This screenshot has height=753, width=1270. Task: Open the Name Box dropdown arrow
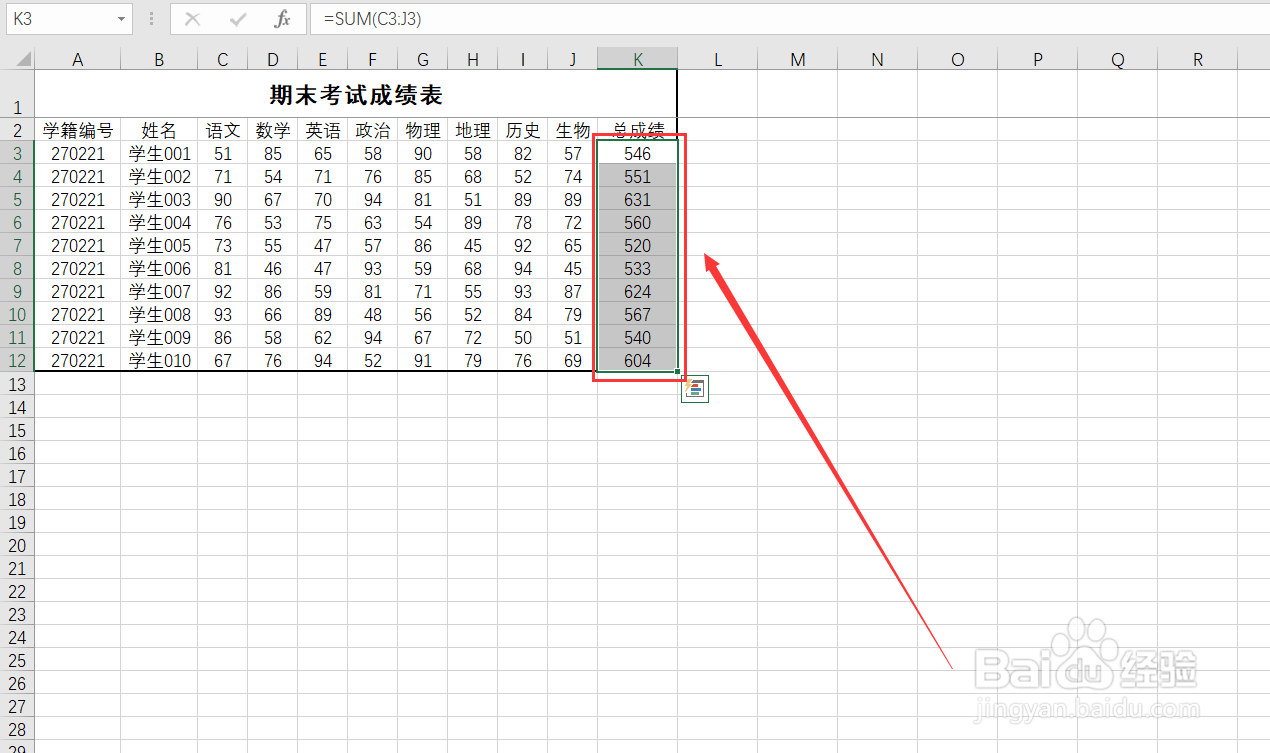pos(119,18)
